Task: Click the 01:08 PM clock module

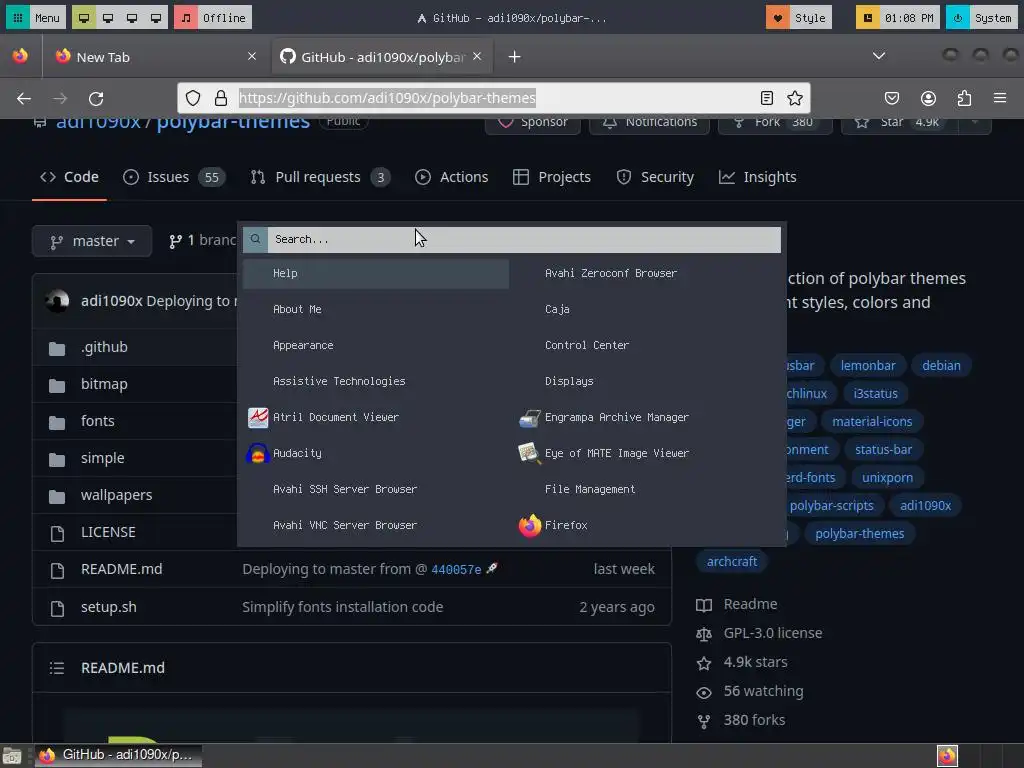Action: click(x=898, y=18)
